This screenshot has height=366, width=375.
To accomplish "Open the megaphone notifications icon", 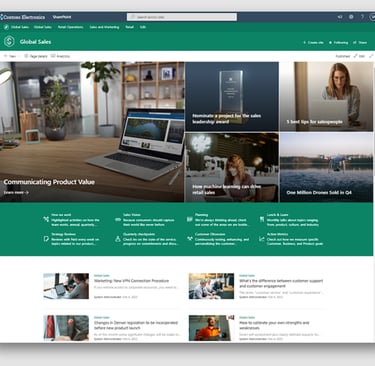I will (x=340, y=17).
